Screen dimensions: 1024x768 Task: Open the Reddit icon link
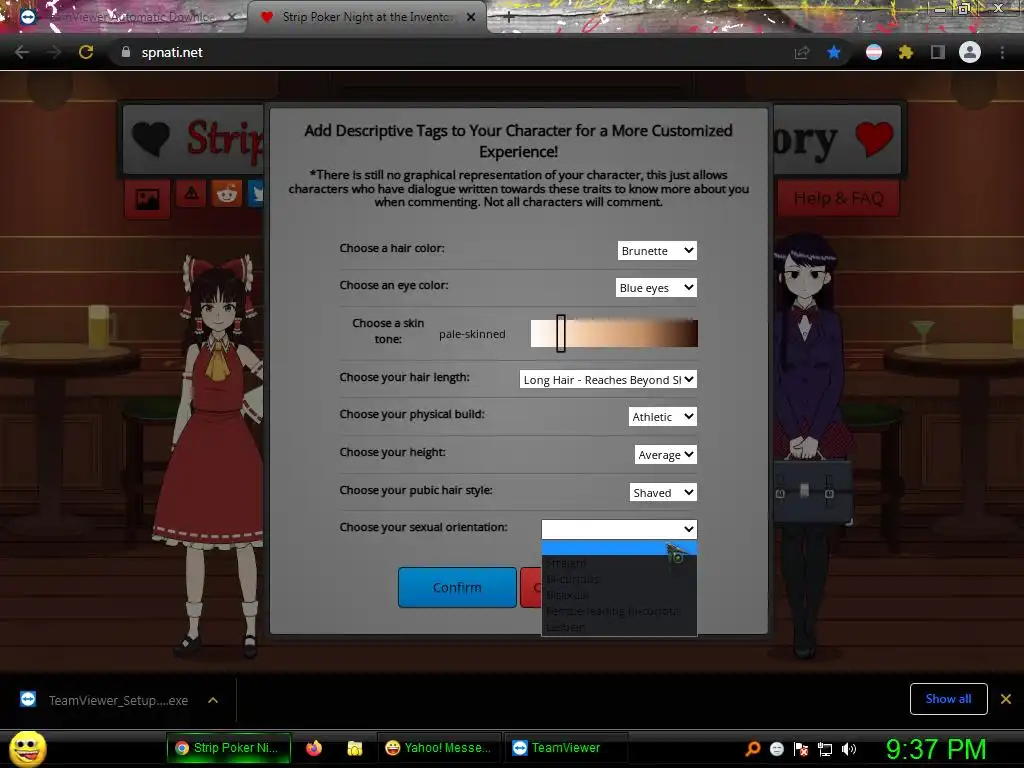(x=227, y=193)
